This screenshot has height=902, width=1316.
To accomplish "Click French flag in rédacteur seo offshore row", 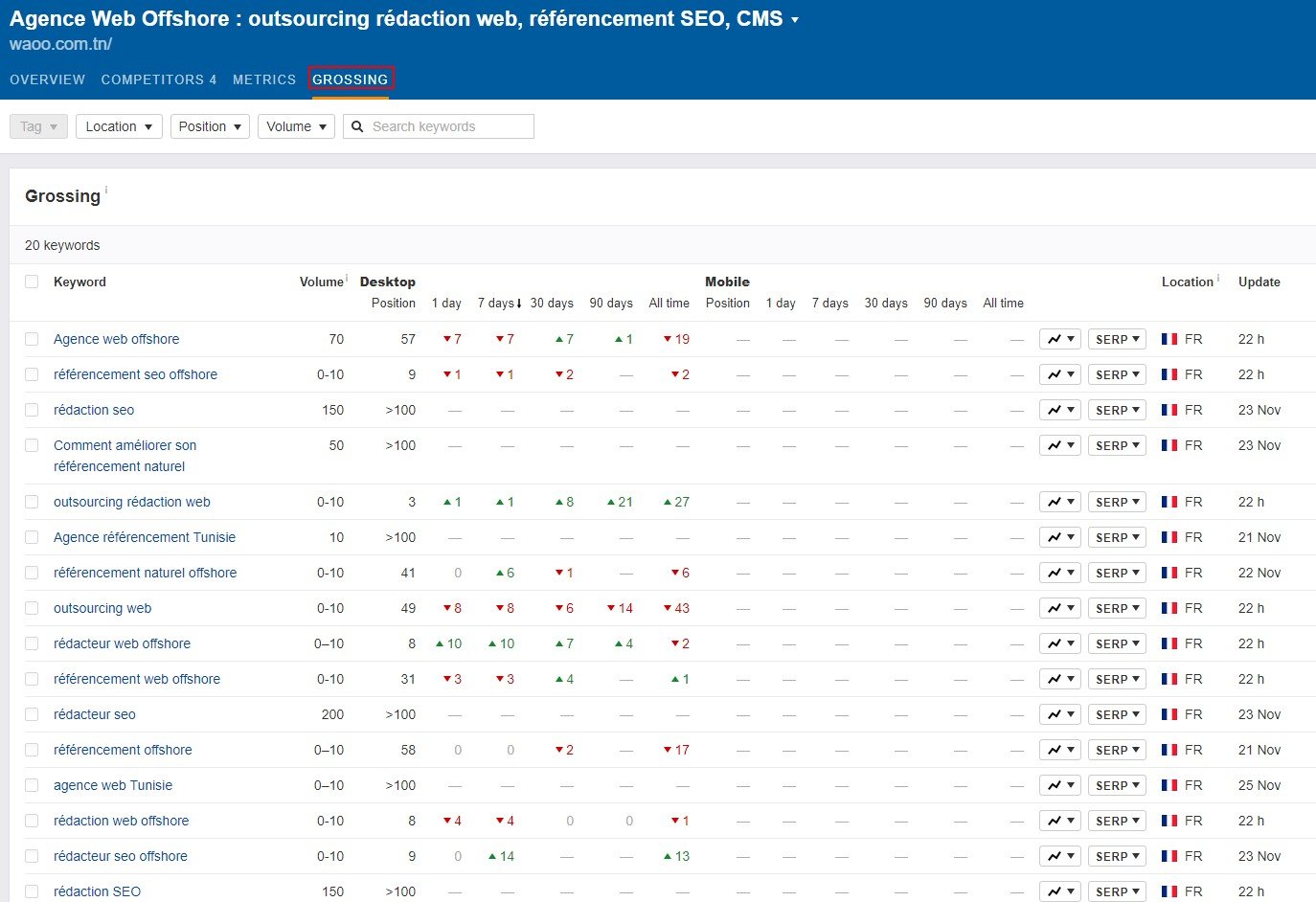I will click(1169, 856).
